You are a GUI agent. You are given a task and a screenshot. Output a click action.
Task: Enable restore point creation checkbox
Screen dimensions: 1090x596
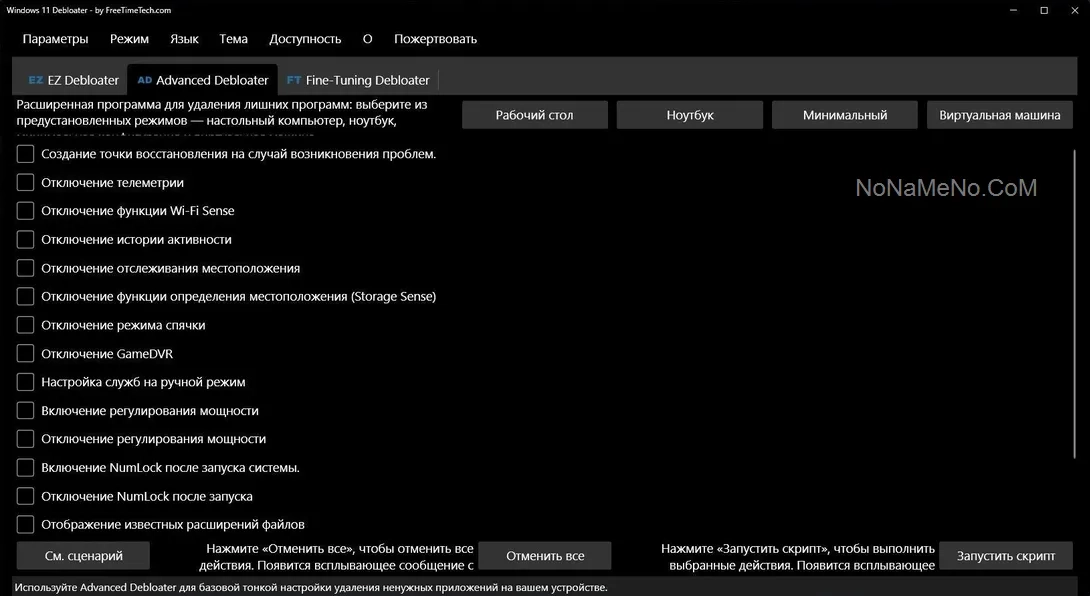(26, 154)
